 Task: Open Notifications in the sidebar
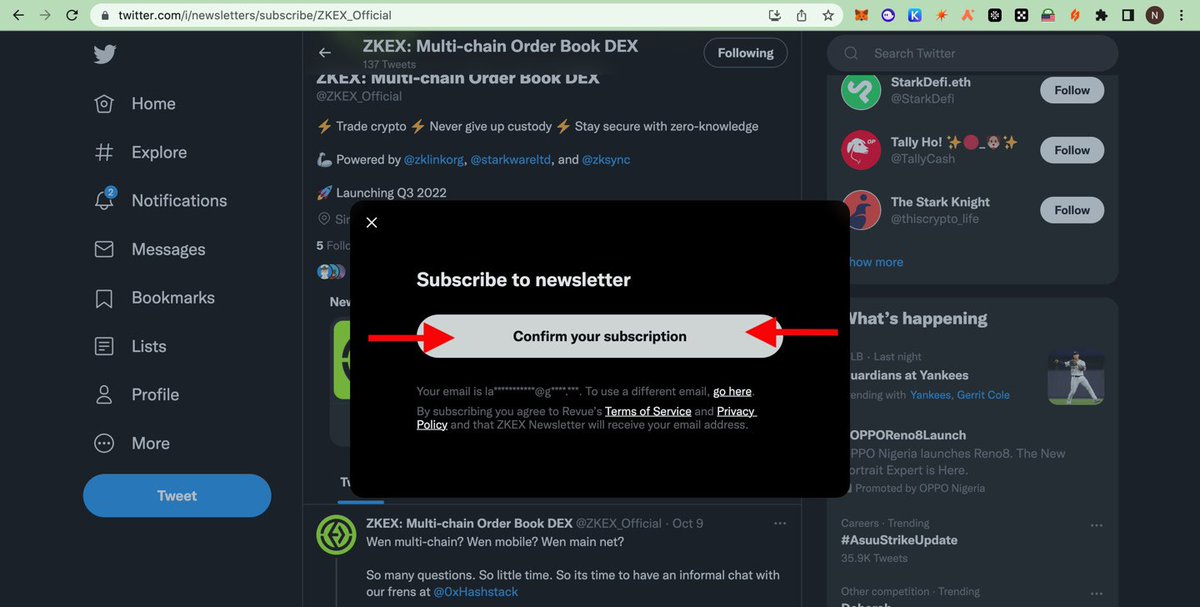coord(160,200)
